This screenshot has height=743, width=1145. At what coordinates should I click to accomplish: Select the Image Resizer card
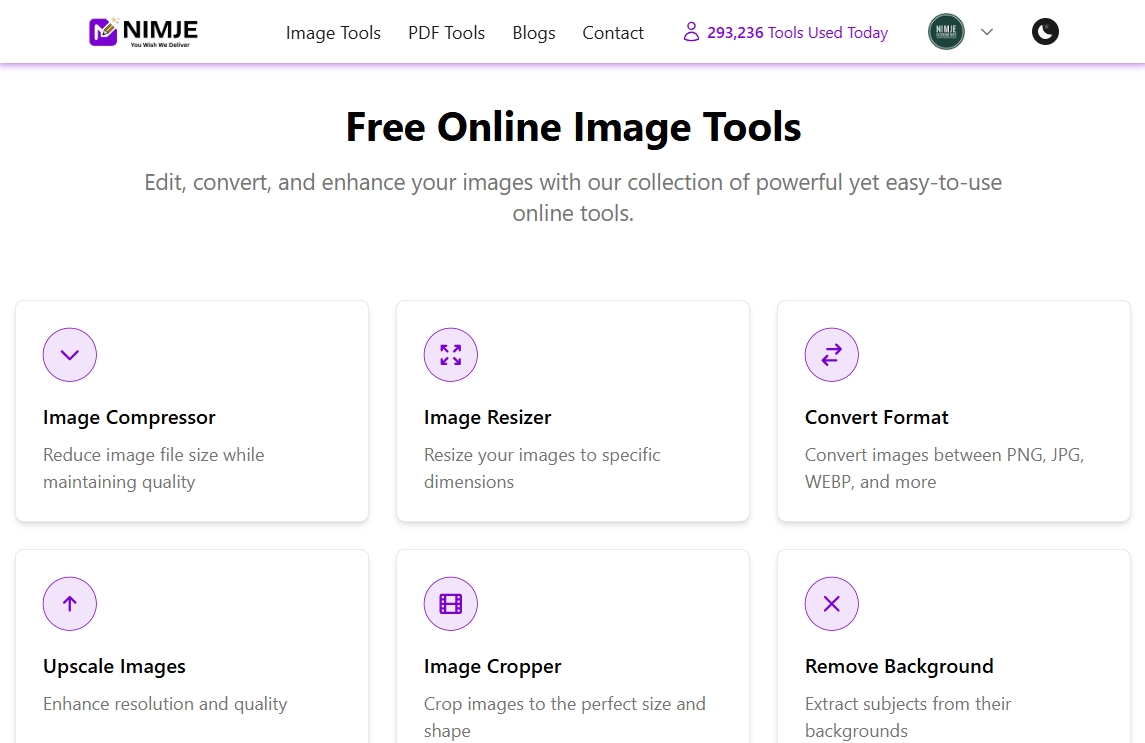[572, 410]
